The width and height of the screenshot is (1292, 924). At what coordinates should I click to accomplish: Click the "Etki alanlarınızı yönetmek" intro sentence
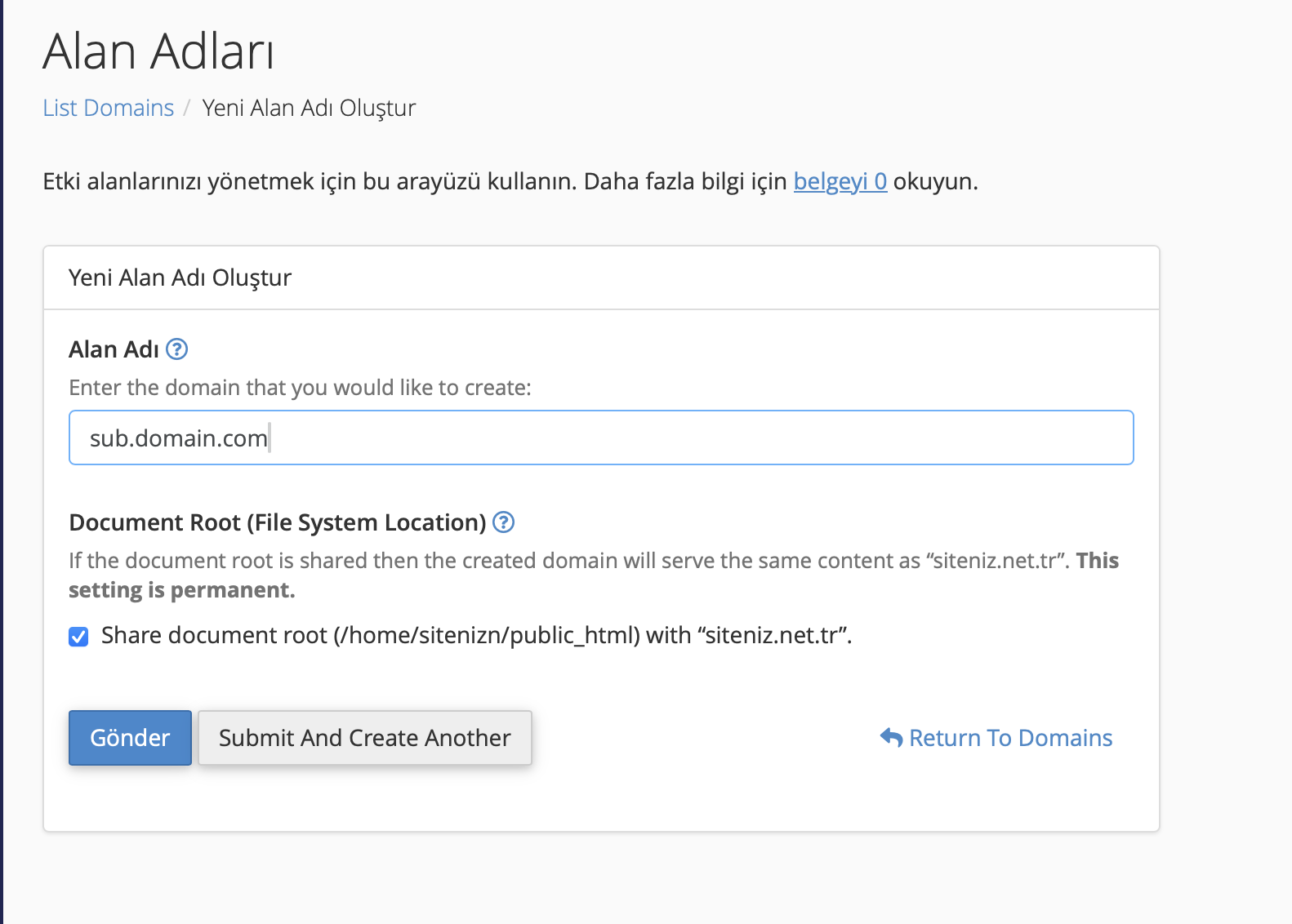510,181
